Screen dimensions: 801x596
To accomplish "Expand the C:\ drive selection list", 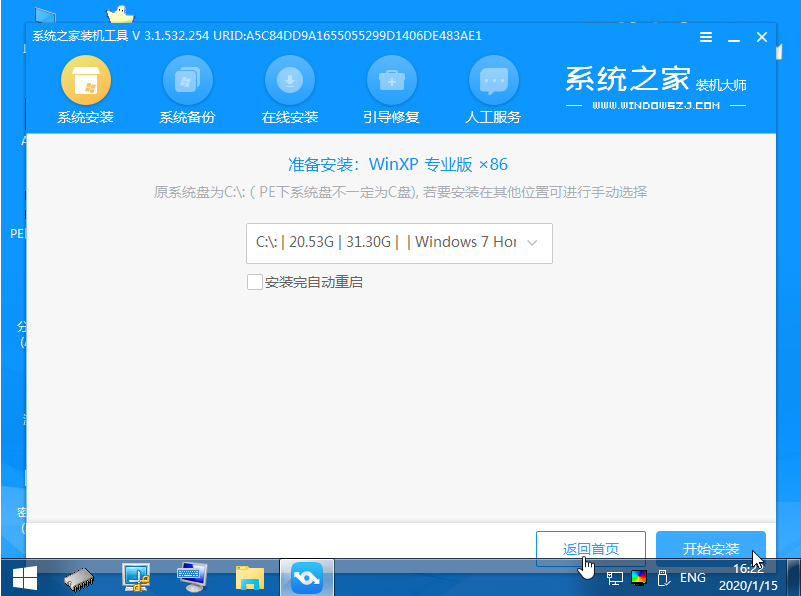I will click(x=399, y=243).
